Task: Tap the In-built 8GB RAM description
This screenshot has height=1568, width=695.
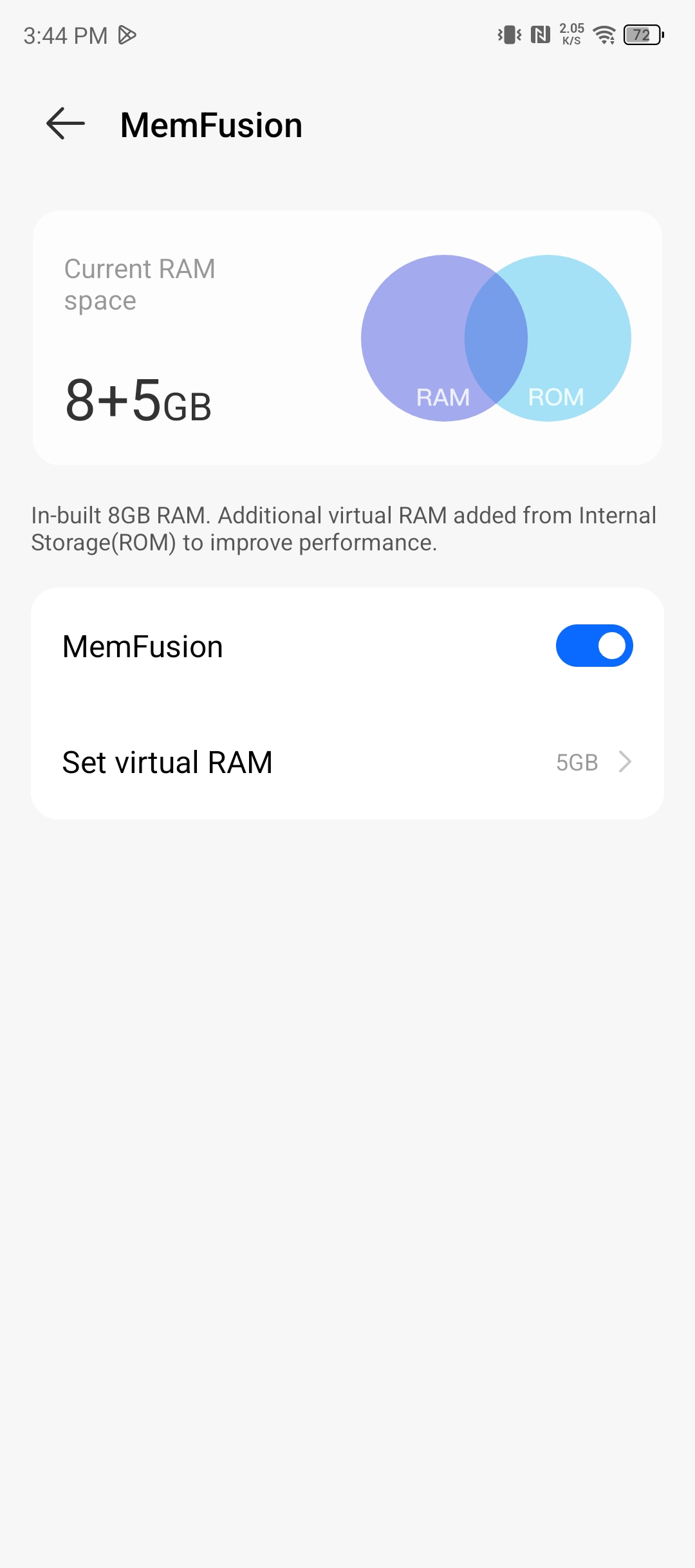Action: [x=344, y=529]
